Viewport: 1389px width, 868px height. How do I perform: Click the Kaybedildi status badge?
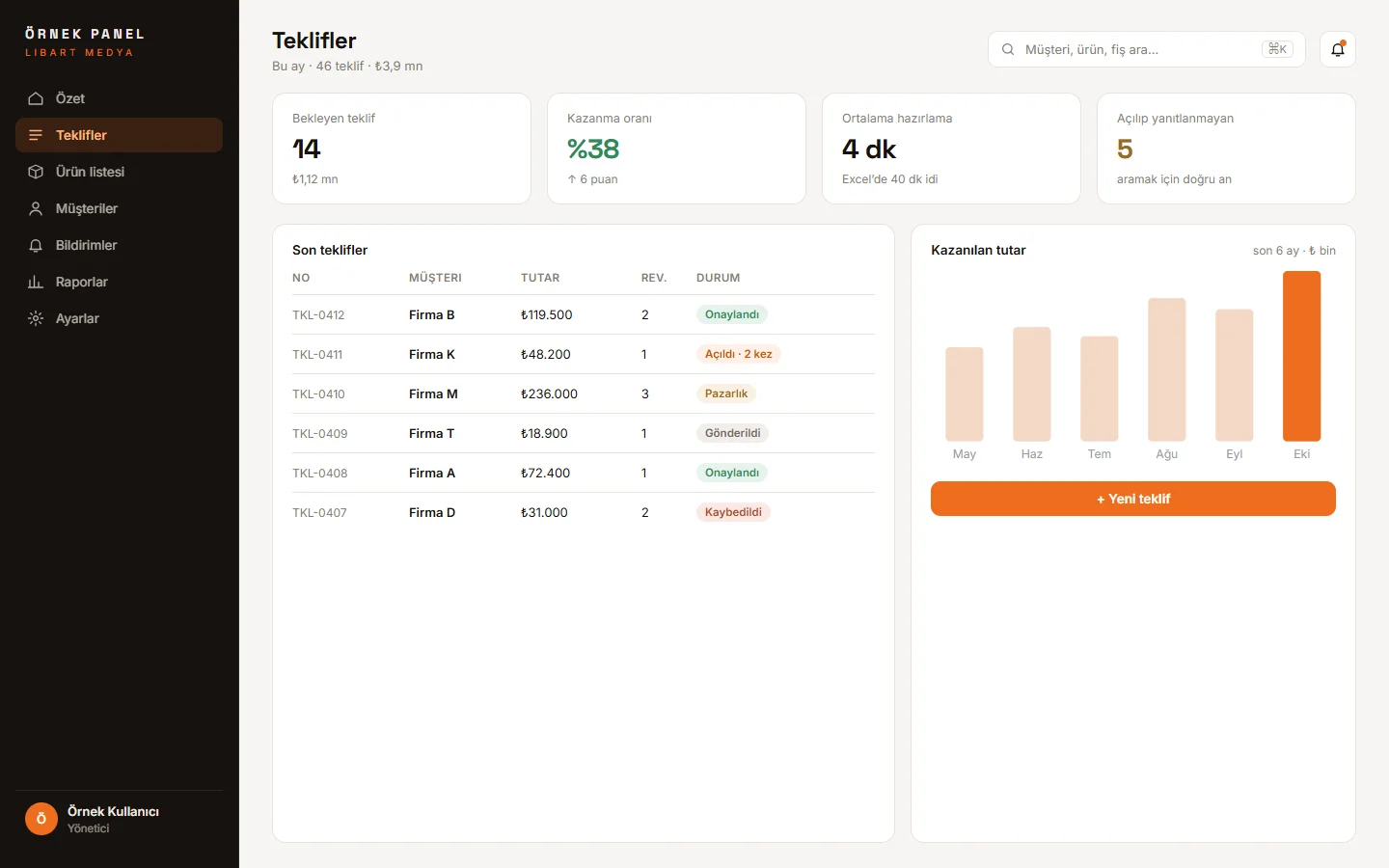[733, 512]
